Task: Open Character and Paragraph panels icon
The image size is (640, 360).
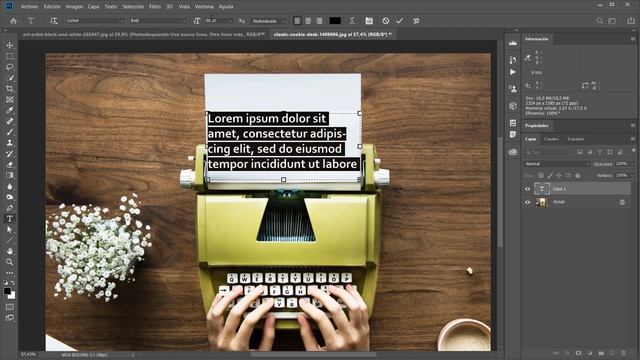Action: point(369,21)
